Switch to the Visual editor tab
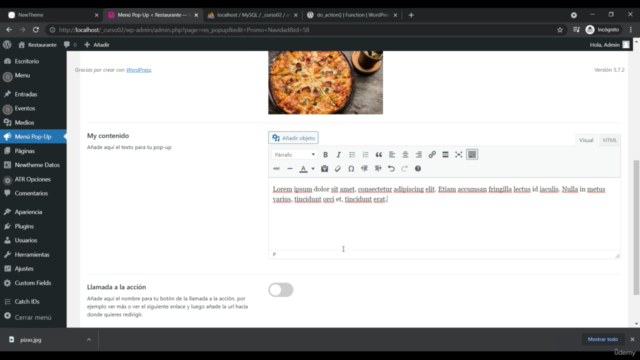This screenshot has width=640, height=360. [x=586, y=140]
